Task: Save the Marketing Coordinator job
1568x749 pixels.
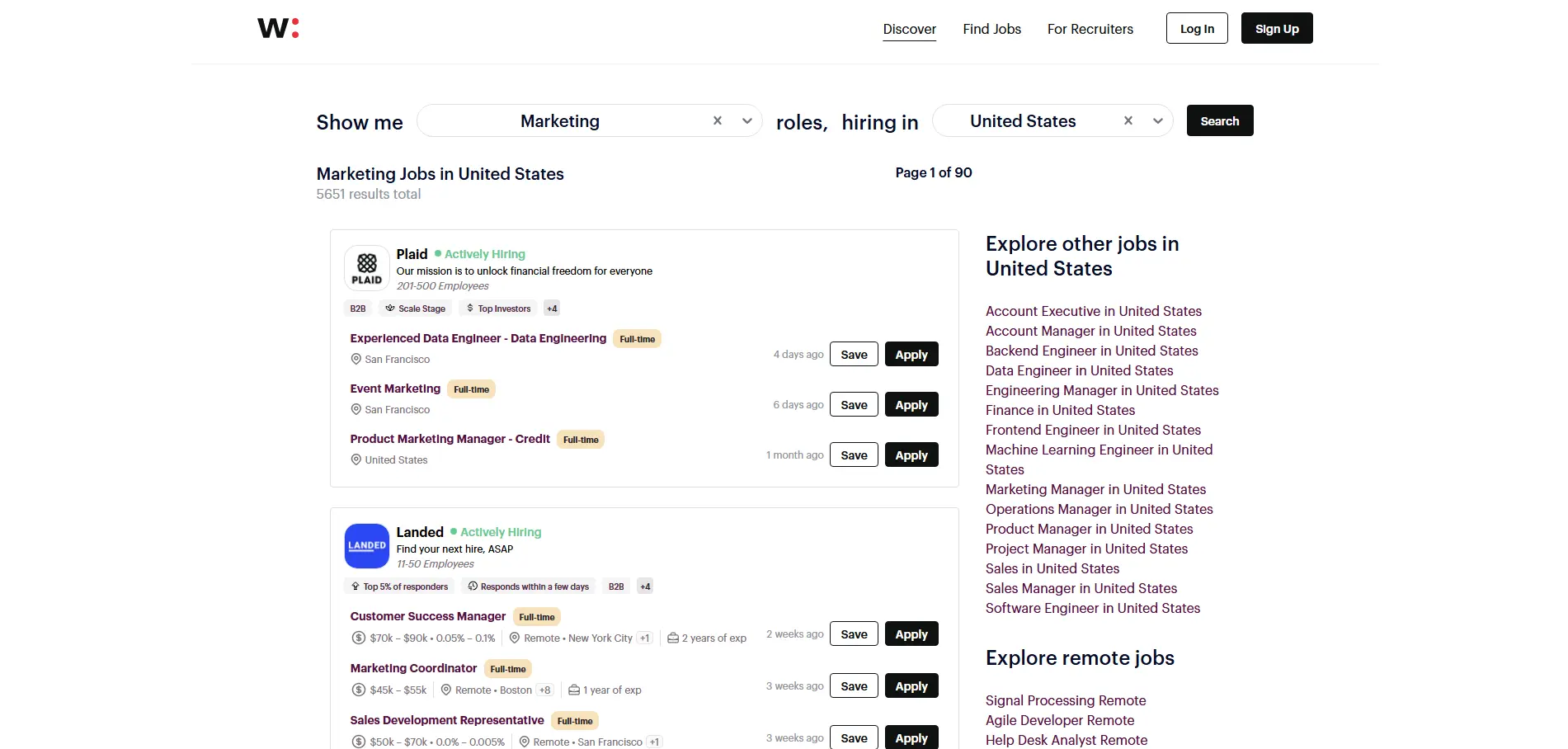Action: [x=854, y=685]
